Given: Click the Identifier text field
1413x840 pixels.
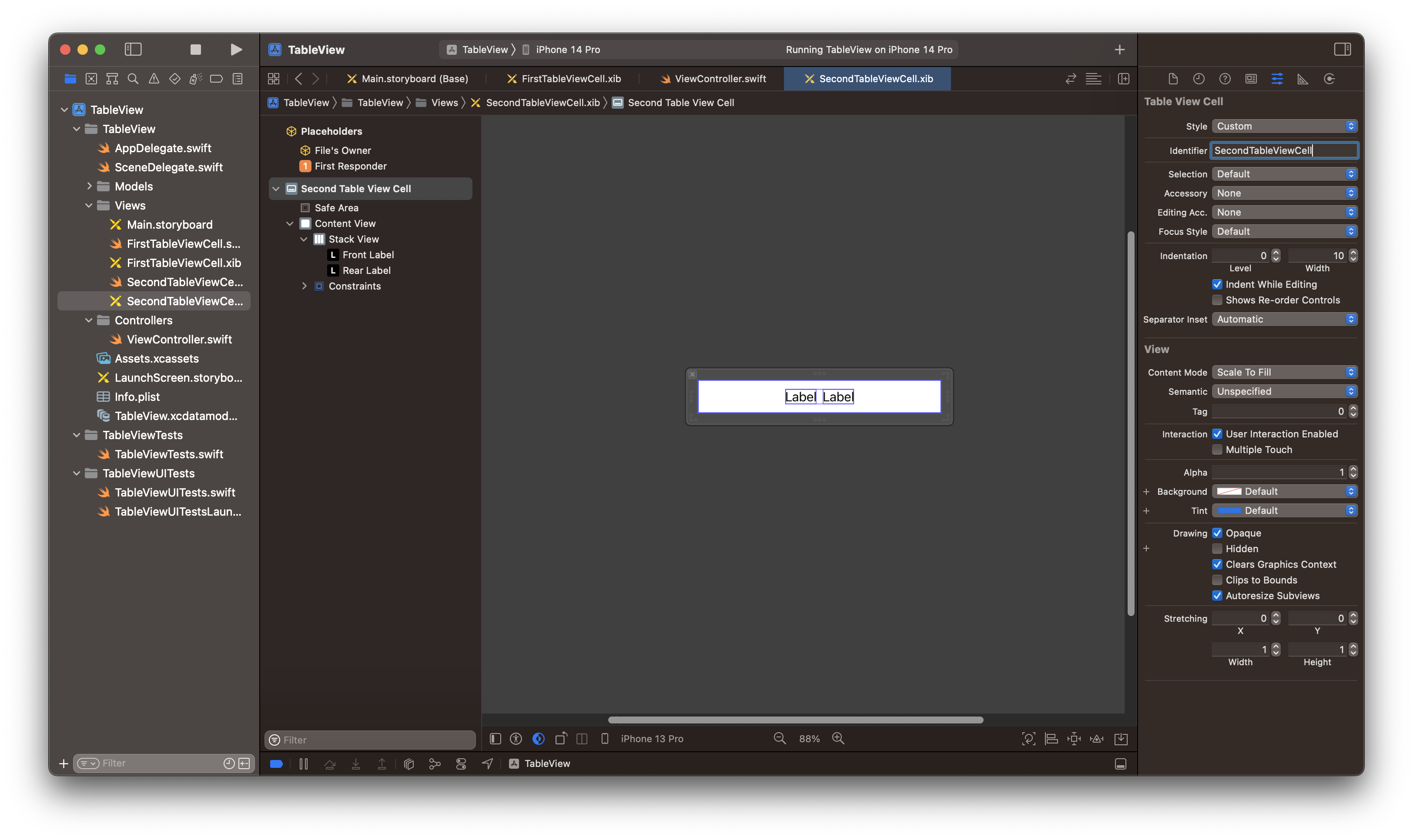Looking at the screenshot, I should 1283,150.
